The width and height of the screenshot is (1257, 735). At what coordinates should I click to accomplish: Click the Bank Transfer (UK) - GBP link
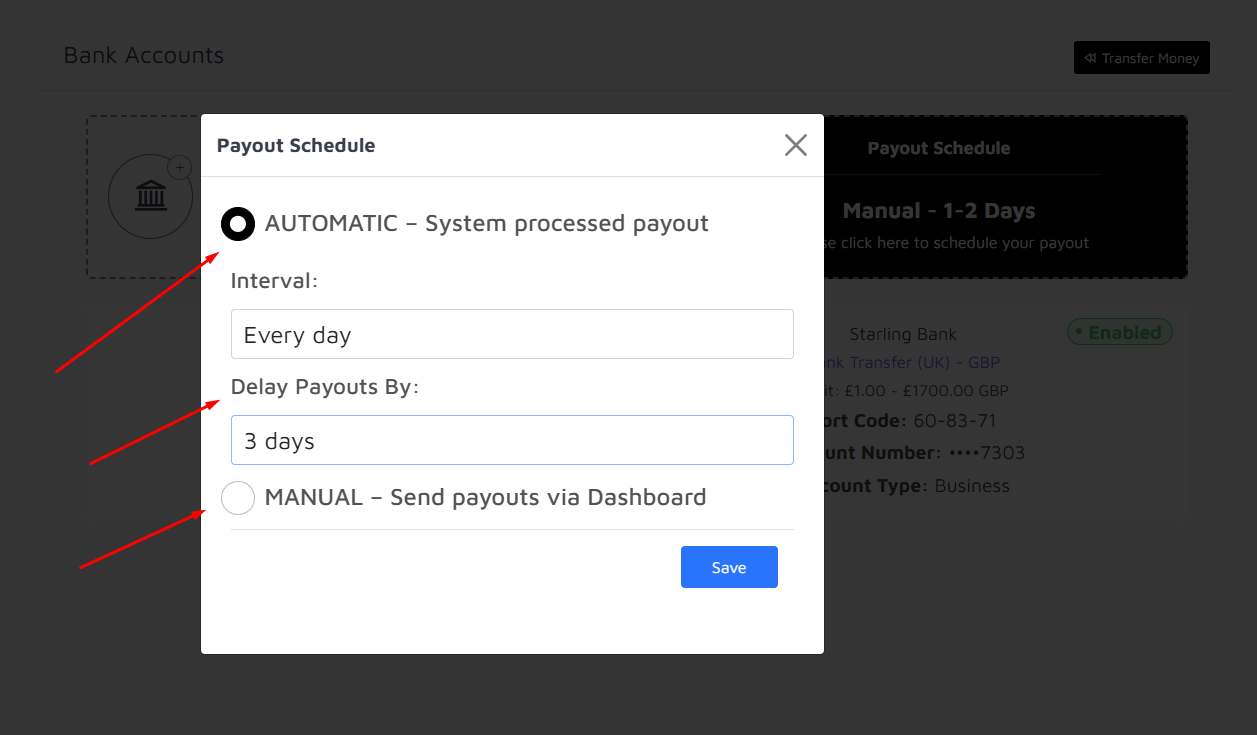(x=912, y=362)
